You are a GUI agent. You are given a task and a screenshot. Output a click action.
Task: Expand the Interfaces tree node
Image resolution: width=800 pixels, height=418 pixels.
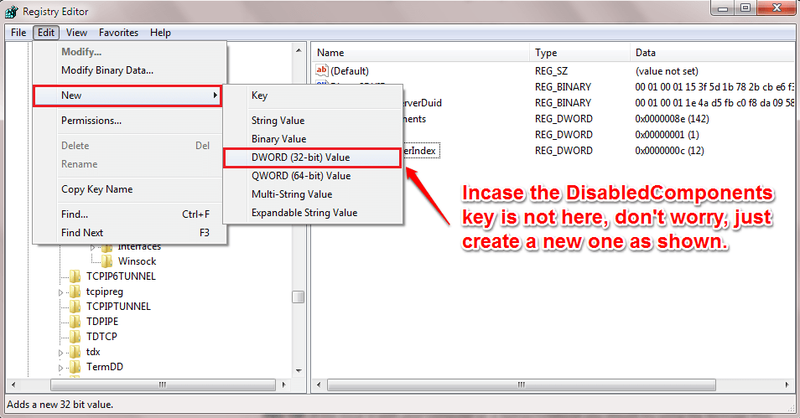click(x=93, y=248)
